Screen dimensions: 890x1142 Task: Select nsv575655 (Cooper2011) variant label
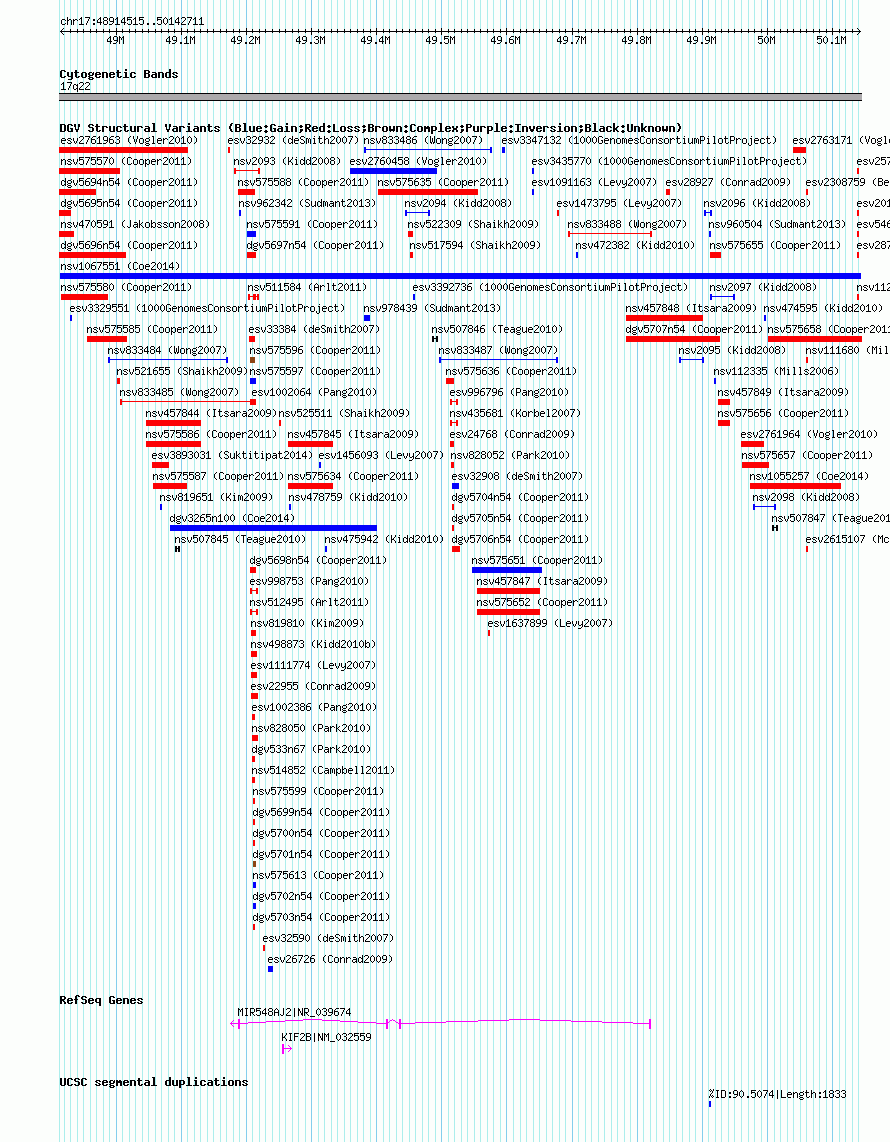coord(775,245)
